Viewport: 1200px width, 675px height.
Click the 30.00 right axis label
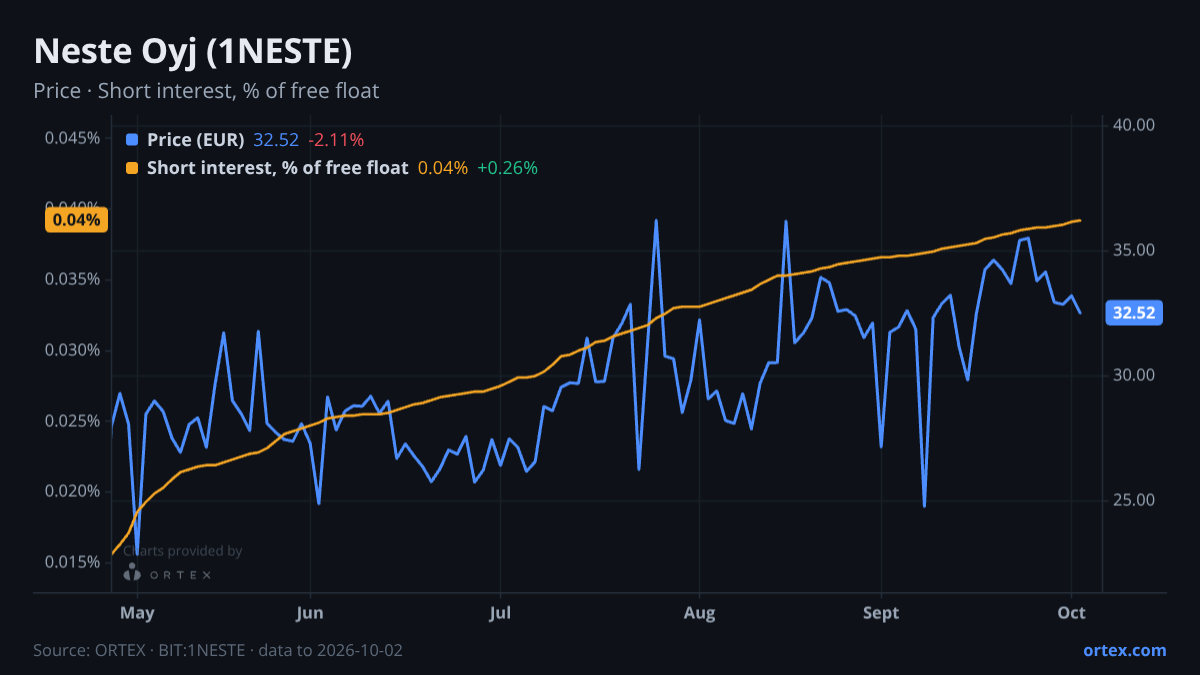pyautogui.click(x=1134, y=375)
